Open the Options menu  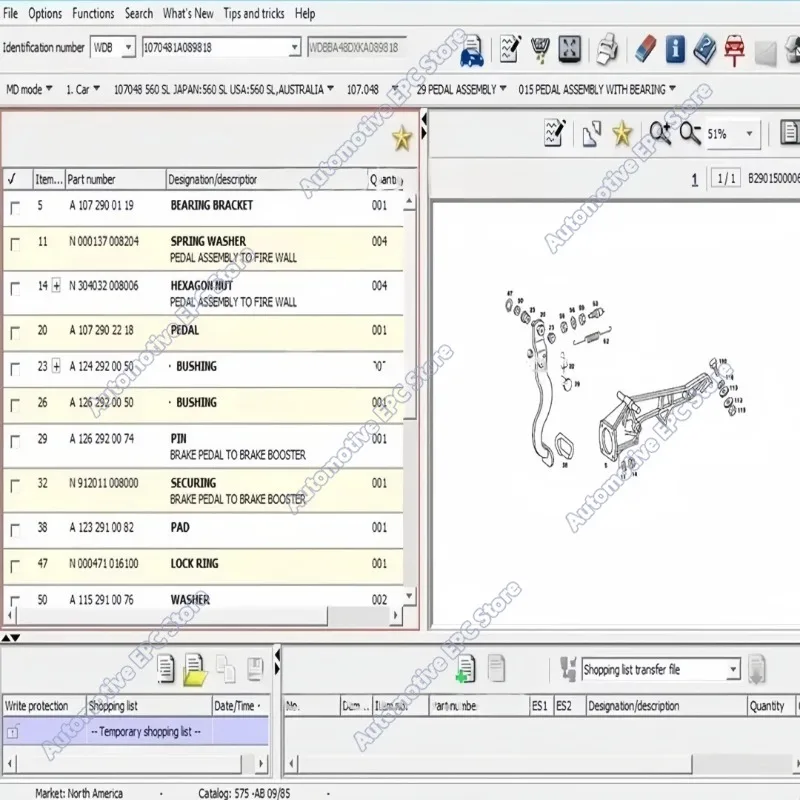pyautogui.click(x=45, y=13)
